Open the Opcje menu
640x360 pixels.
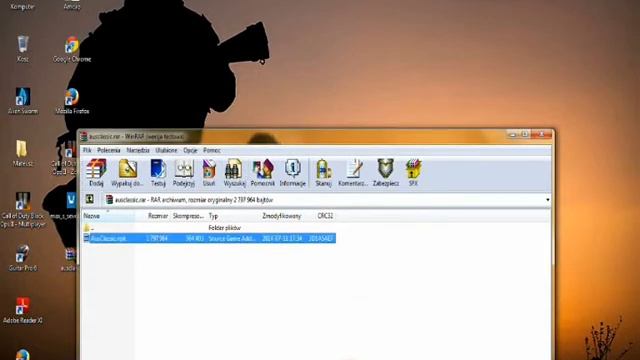(x=190, y=150)
